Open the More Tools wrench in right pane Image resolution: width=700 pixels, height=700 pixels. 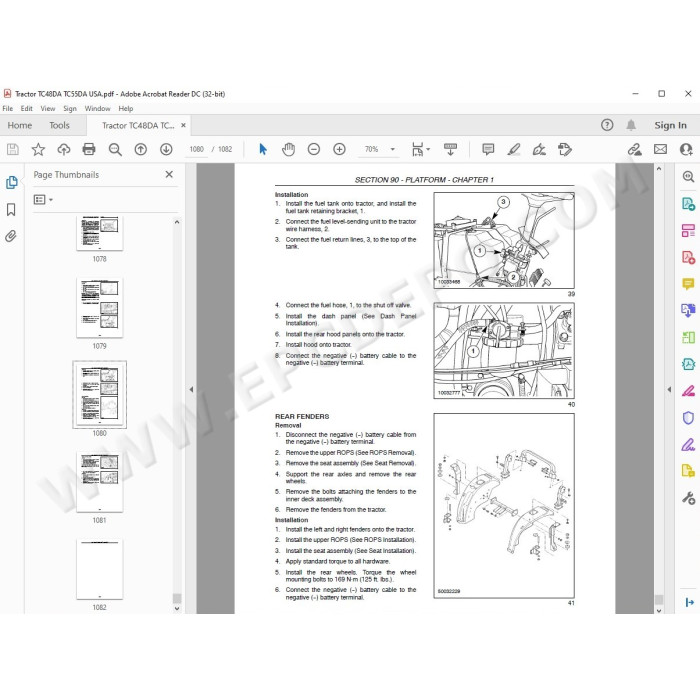(x=688, y=498)
